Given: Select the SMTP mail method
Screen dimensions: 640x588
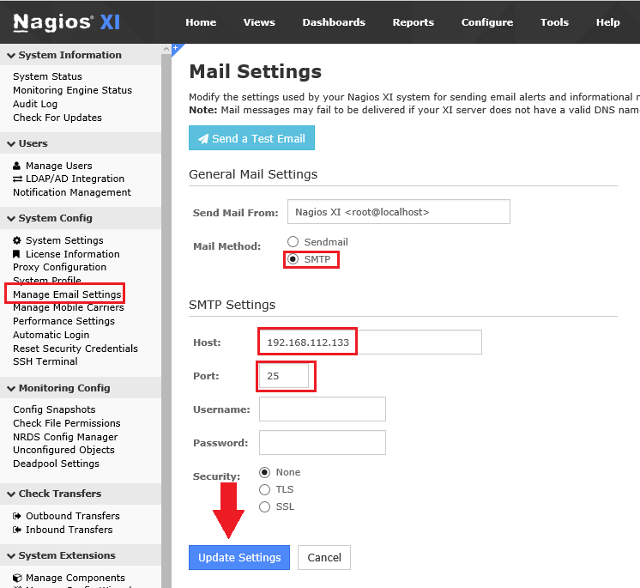Looking at the screenshot, I should point(293,259).
